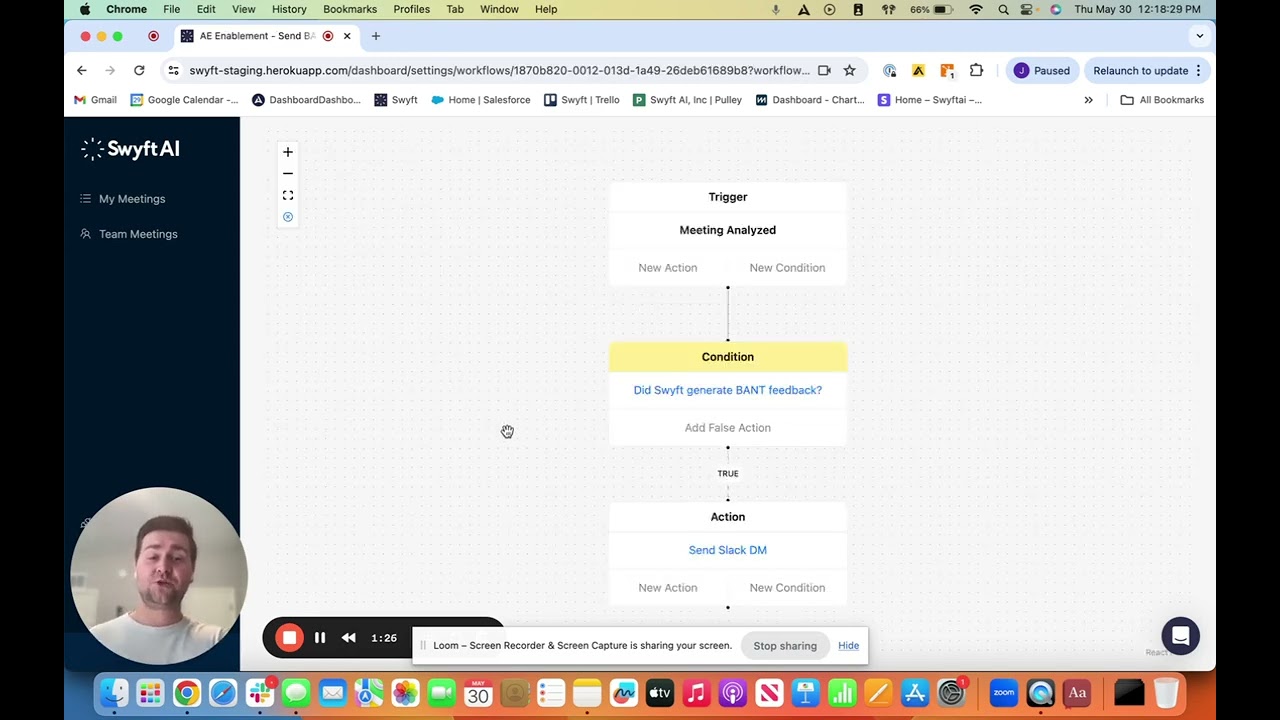Click the MEETING ANALYZED text in Trigger

(x=728, y=230)
